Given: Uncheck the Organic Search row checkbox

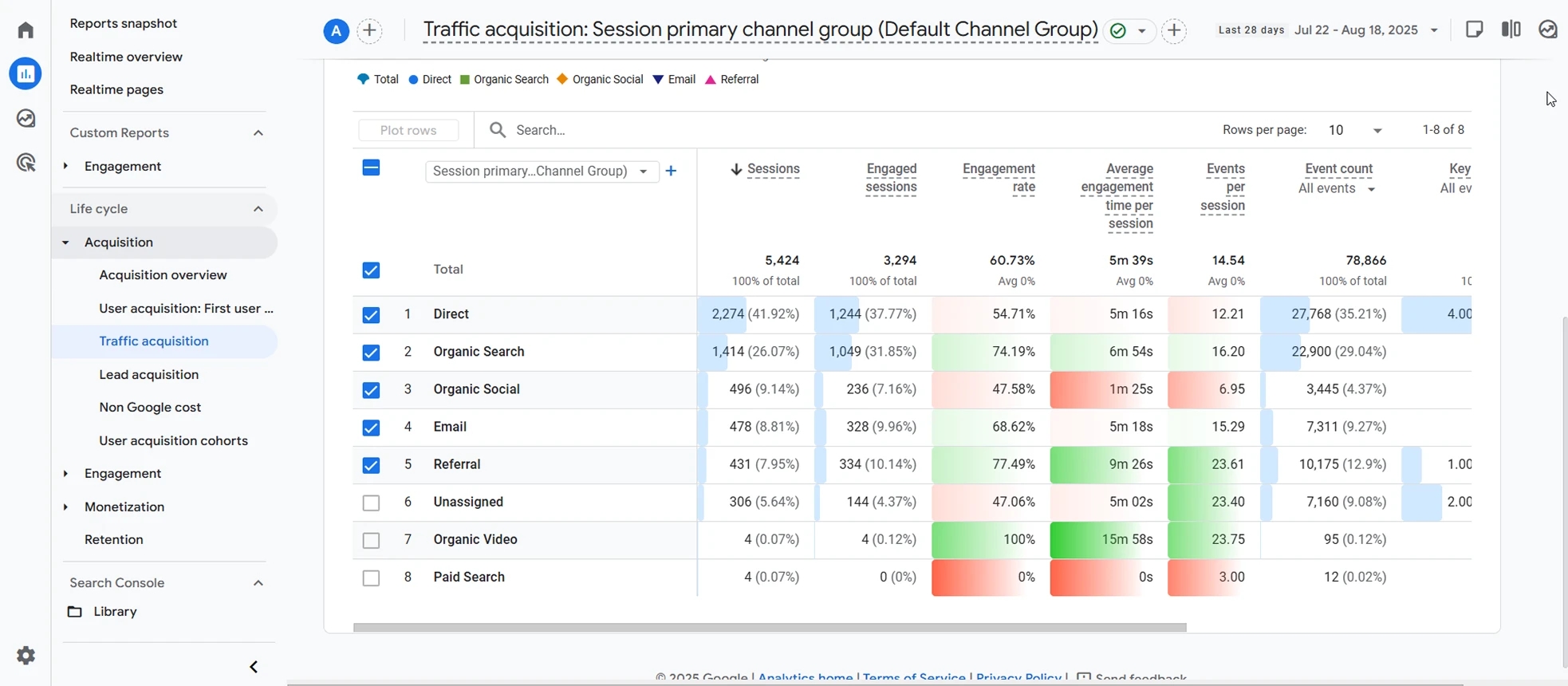Looking at the screenshot, I should click(371, 353).
